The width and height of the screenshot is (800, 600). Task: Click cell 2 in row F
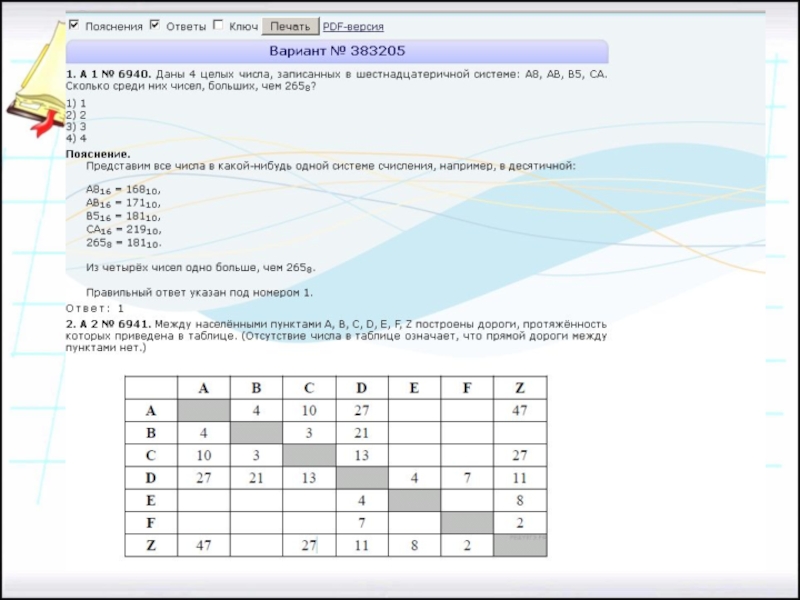[x=520, y=522]
